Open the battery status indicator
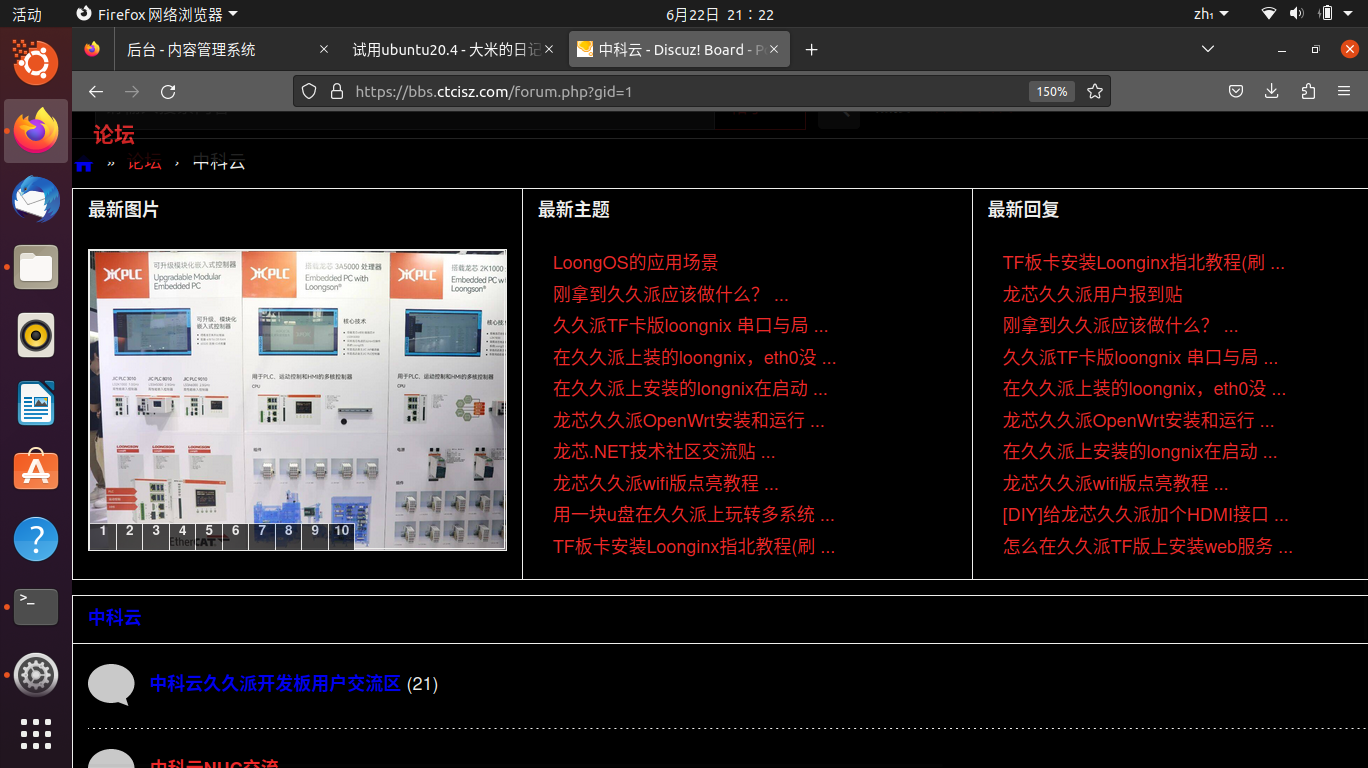 1326,14
